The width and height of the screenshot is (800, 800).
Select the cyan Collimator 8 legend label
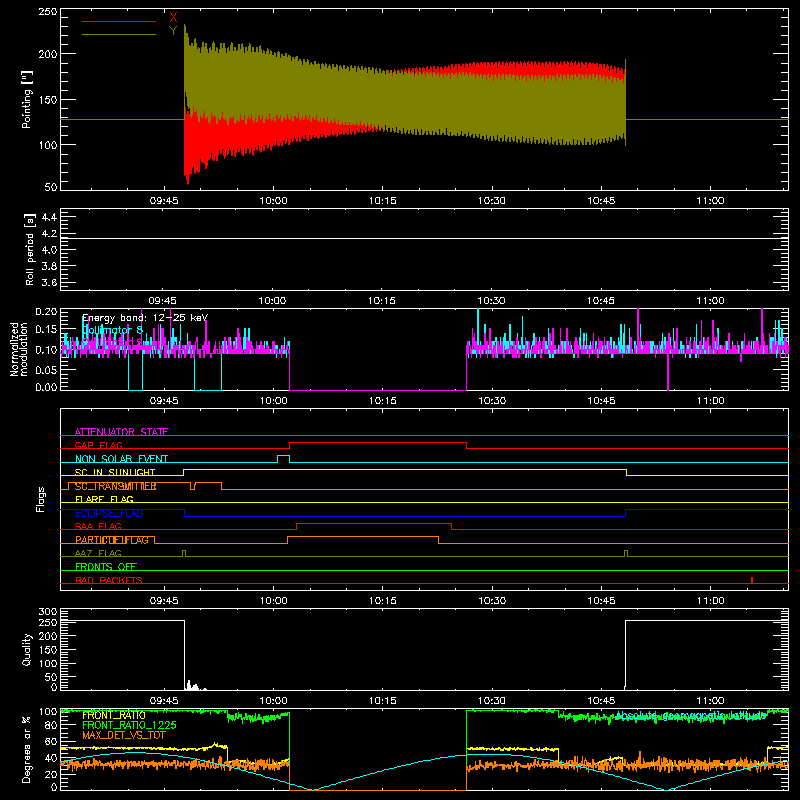click(x=112, y=330)
